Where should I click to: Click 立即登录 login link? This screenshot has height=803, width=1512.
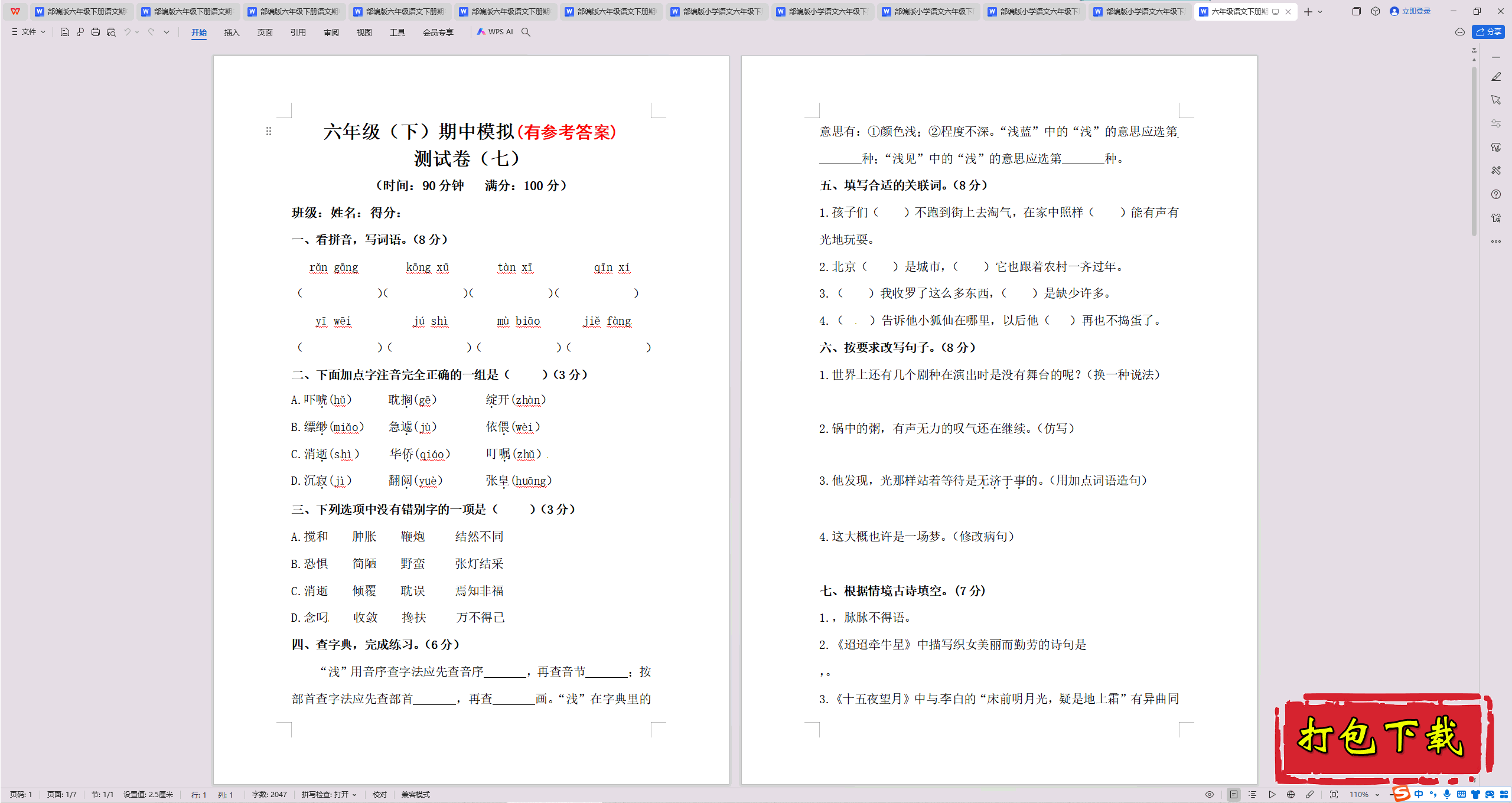pyautogui.click(x=1410, y=11)
